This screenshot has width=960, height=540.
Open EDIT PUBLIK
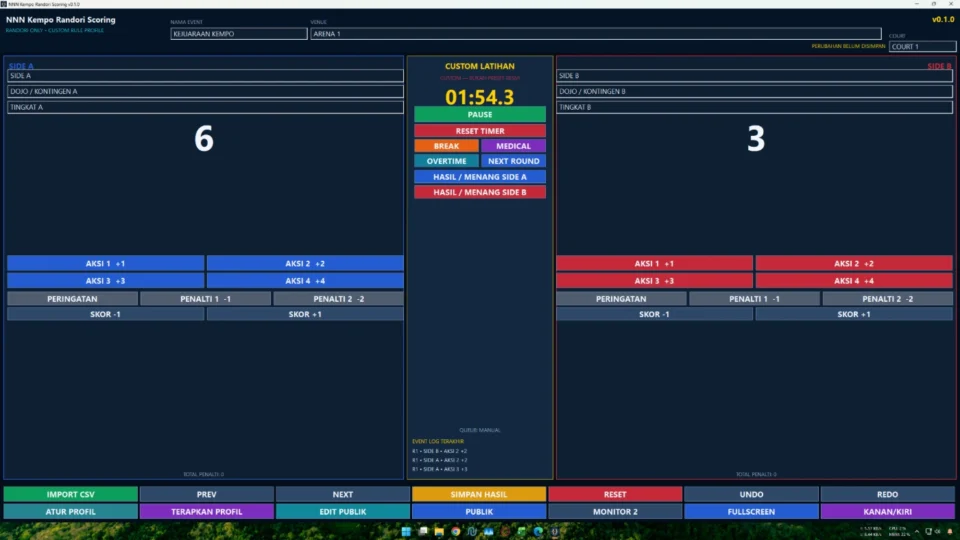tap(343, 511)
